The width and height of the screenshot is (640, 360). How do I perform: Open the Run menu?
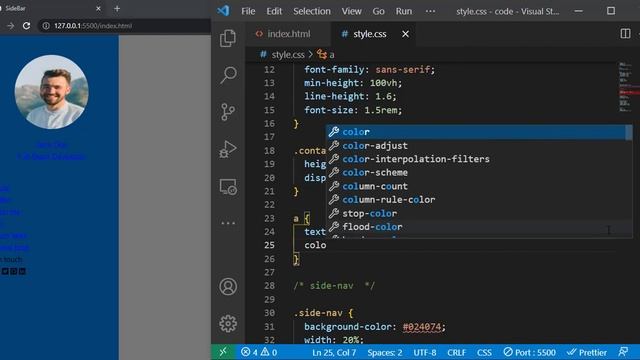tap(403, 11)
